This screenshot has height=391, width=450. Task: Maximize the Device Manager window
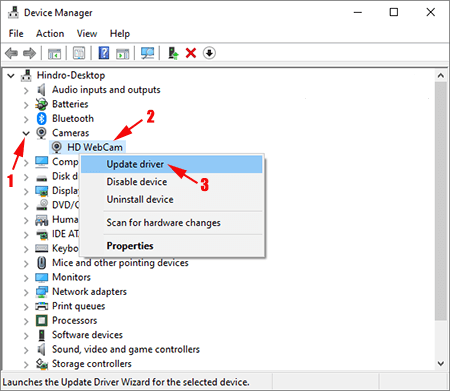tap(394, 13)
